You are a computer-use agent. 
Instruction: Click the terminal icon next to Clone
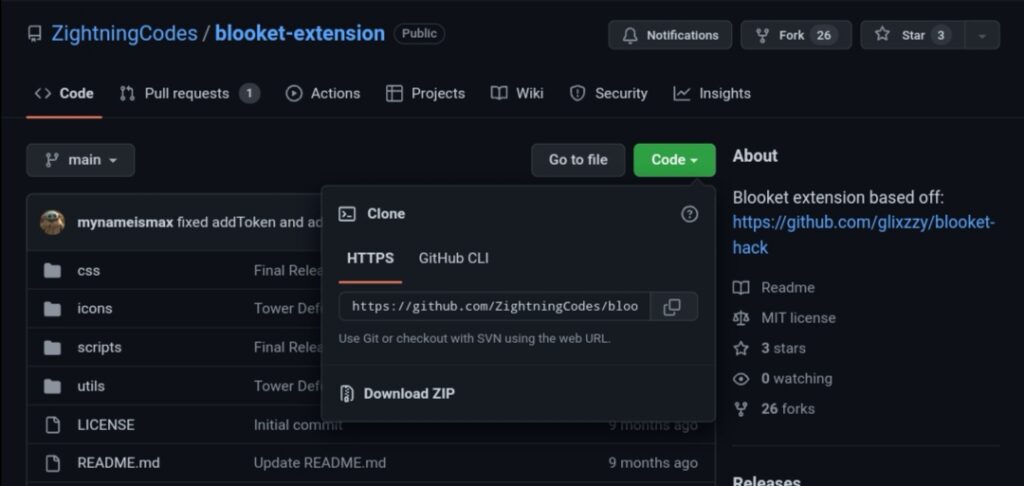(347, 214)
